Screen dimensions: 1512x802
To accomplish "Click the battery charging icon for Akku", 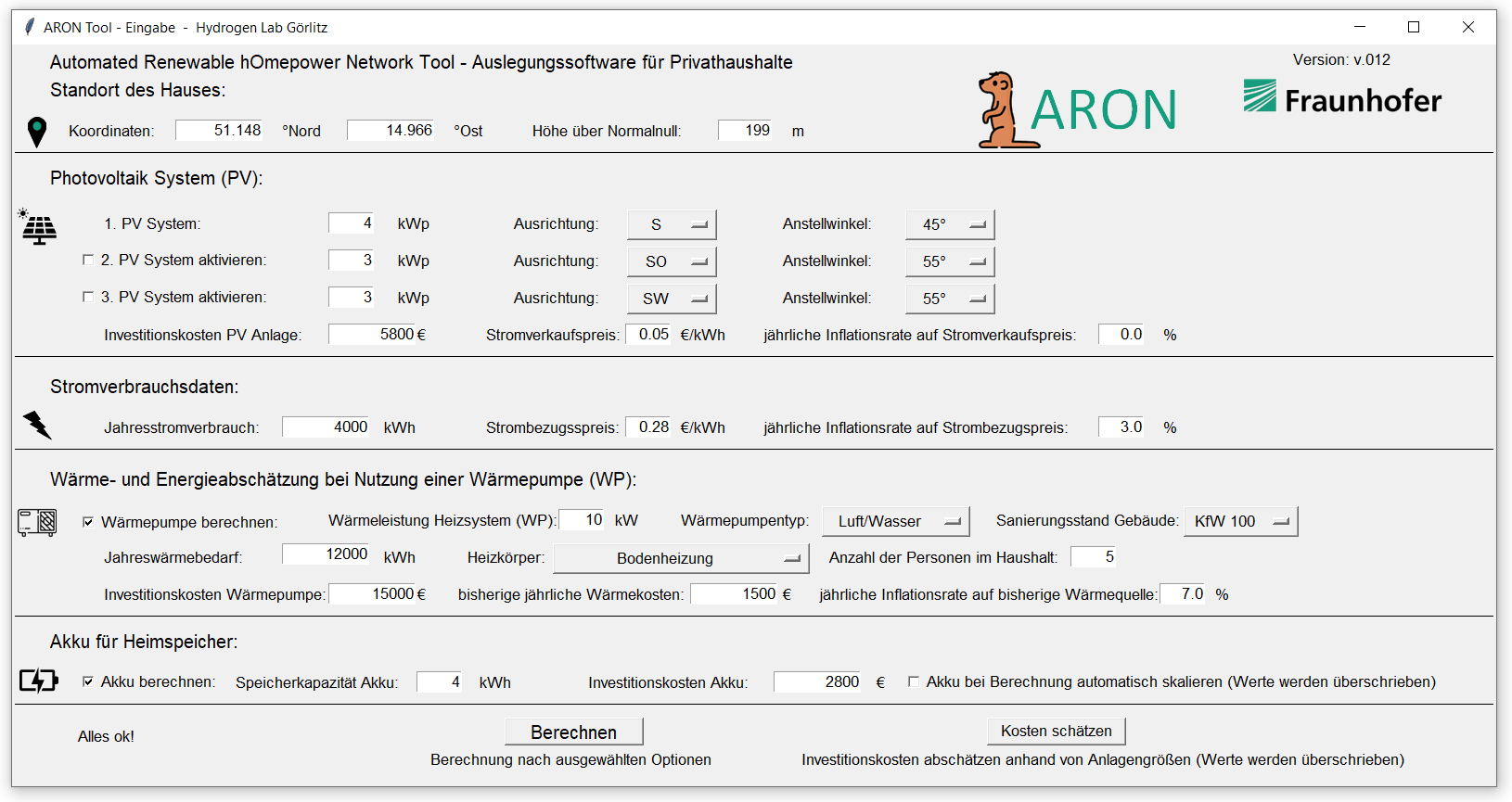I will click(x=39, y=681).
